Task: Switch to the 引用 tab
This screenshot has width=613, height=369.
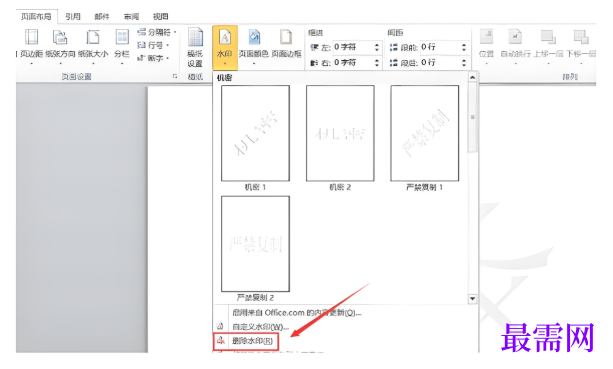Action: tap(73, 16)
